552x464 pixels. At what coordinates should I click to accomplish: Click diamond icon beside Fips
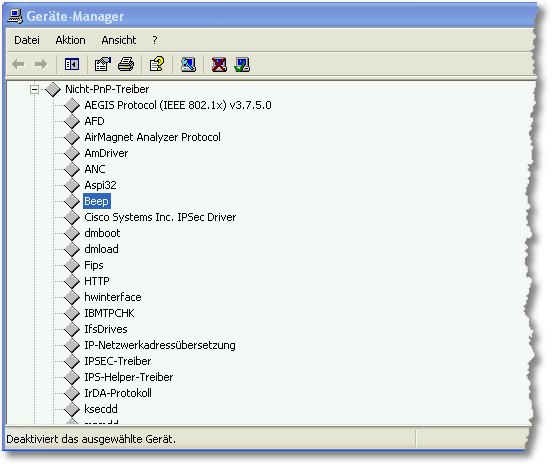pyautogui.click(x=72, y=265)
